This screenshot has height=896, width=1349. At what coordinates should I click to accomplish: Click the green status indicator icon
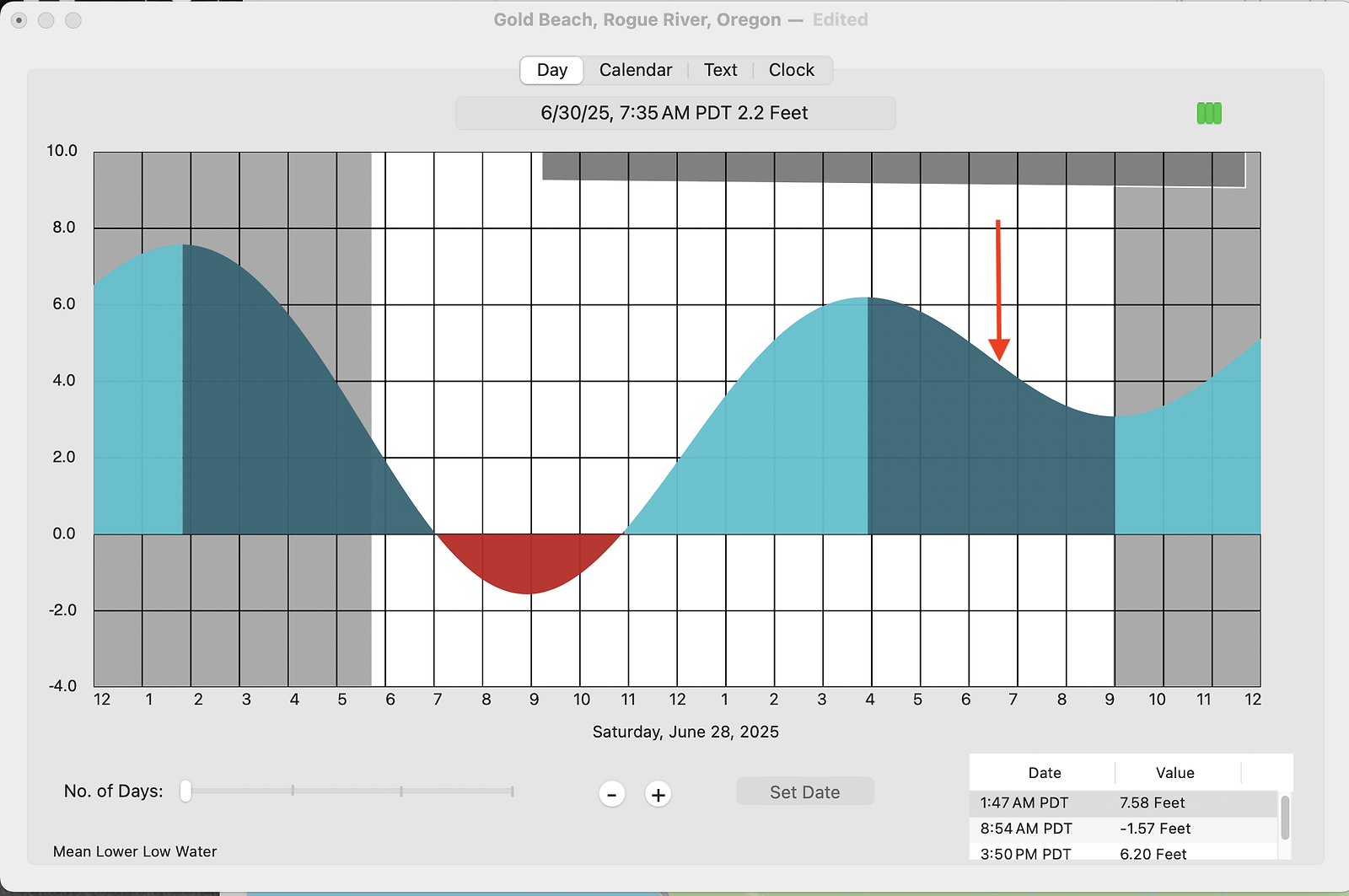1209,113
